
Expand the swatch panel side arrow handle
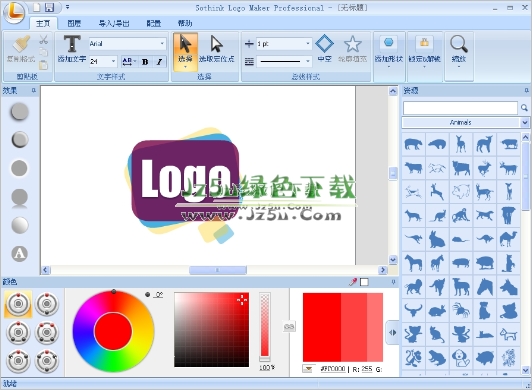[393, 332]
